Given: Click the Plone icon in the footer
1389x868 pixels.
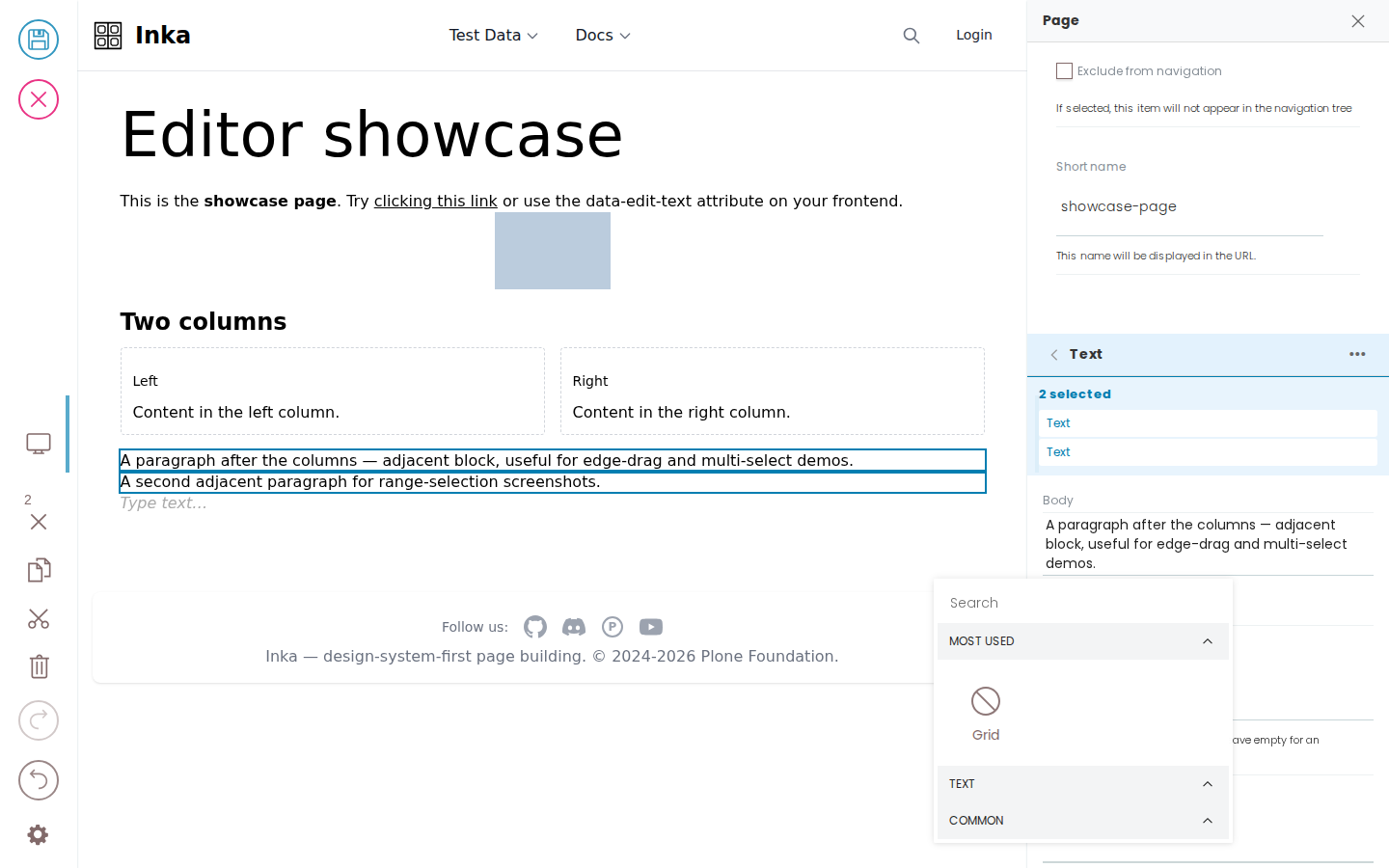Looking at the screenshot, I should click(613, 627).
